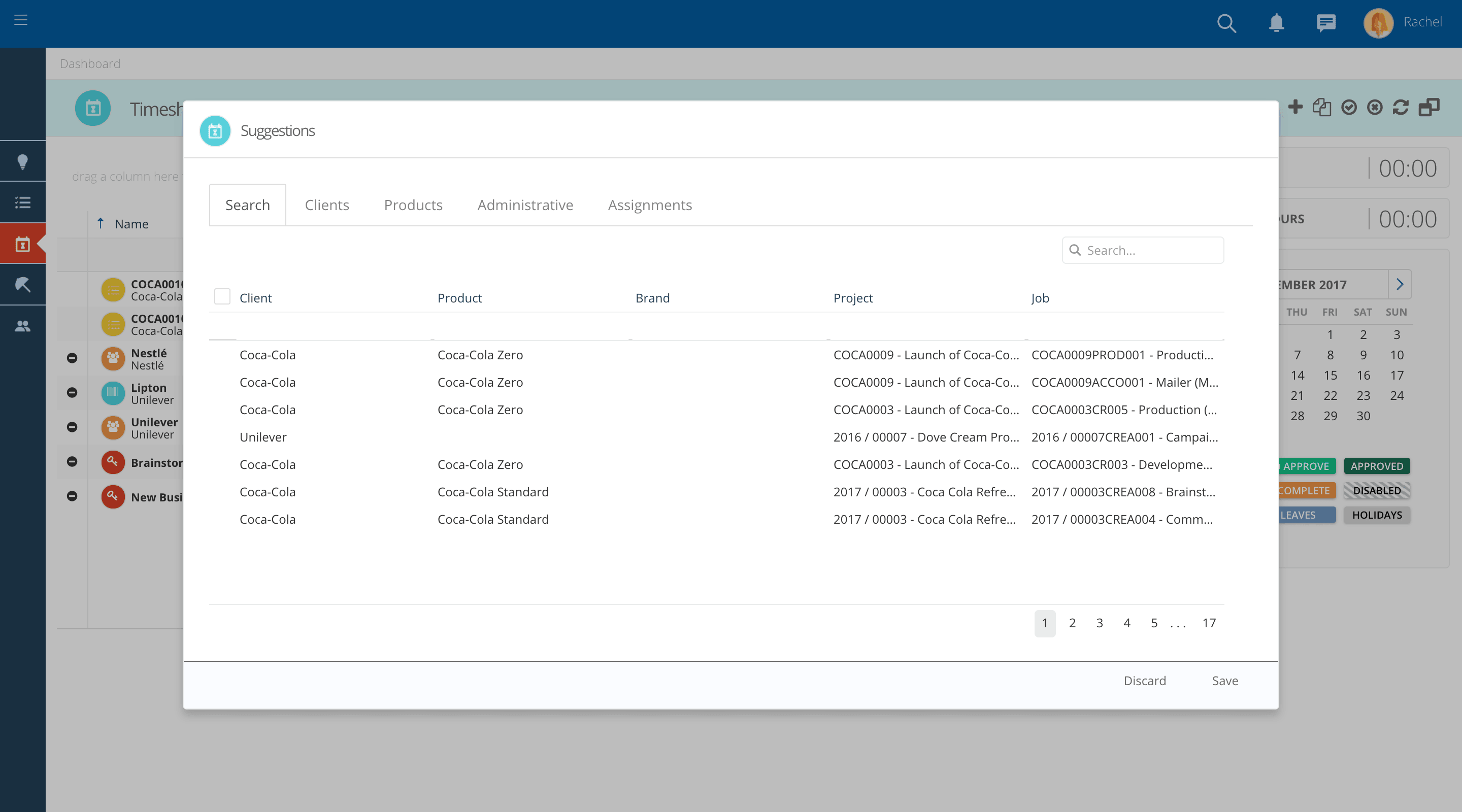Go to page 5 of suggestions
1462x812 pixels.
click(x=1154, y=623)
